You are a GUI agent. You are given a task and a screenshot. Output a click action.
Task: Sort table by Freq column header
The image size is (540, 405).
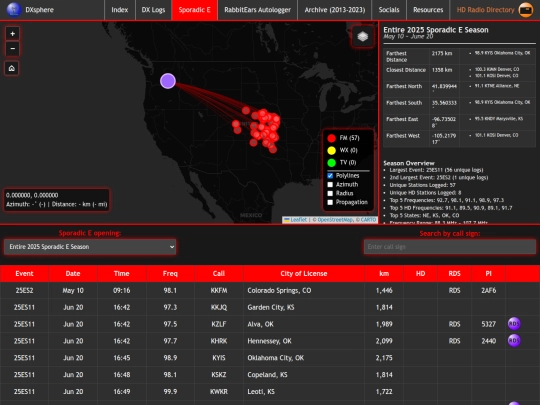[170, 274]
